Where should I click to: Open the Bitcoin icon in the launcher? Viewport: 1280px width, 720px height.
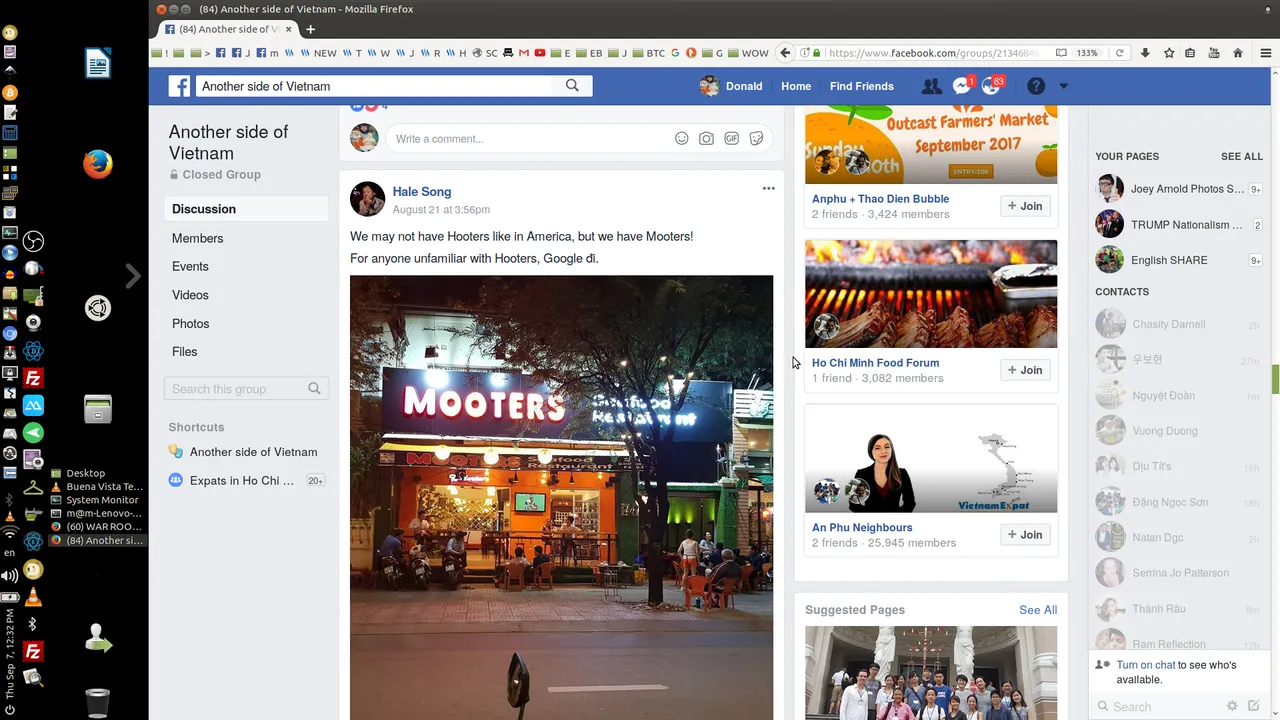coord(10,92)
